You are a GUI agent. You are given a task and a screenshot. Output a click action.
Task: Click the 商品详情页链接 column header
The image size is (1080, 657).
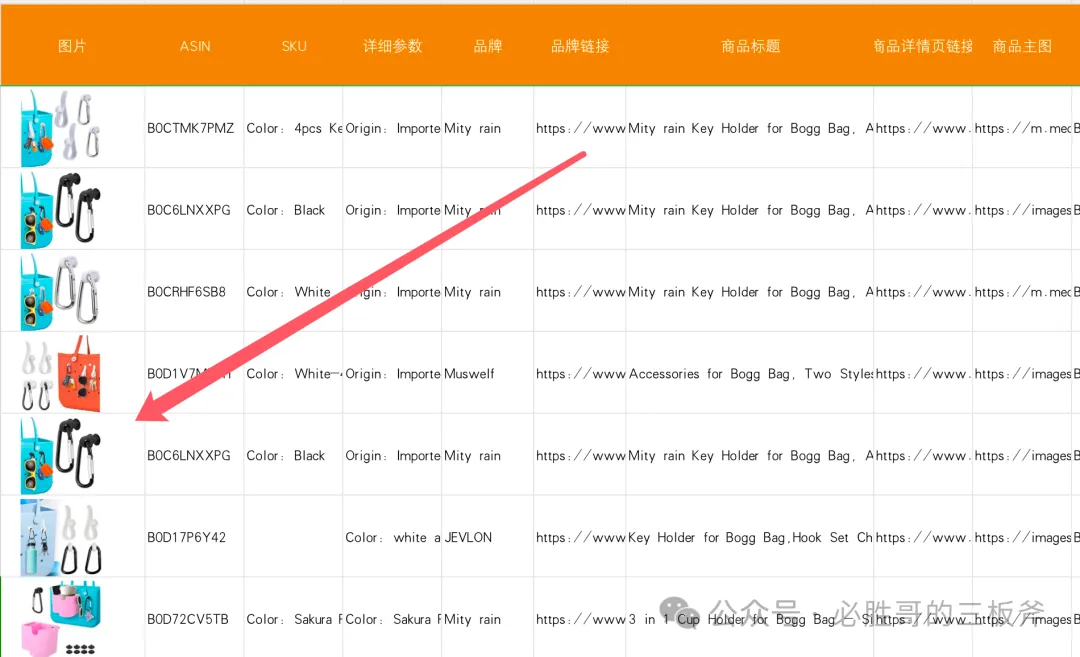point(923,46)
